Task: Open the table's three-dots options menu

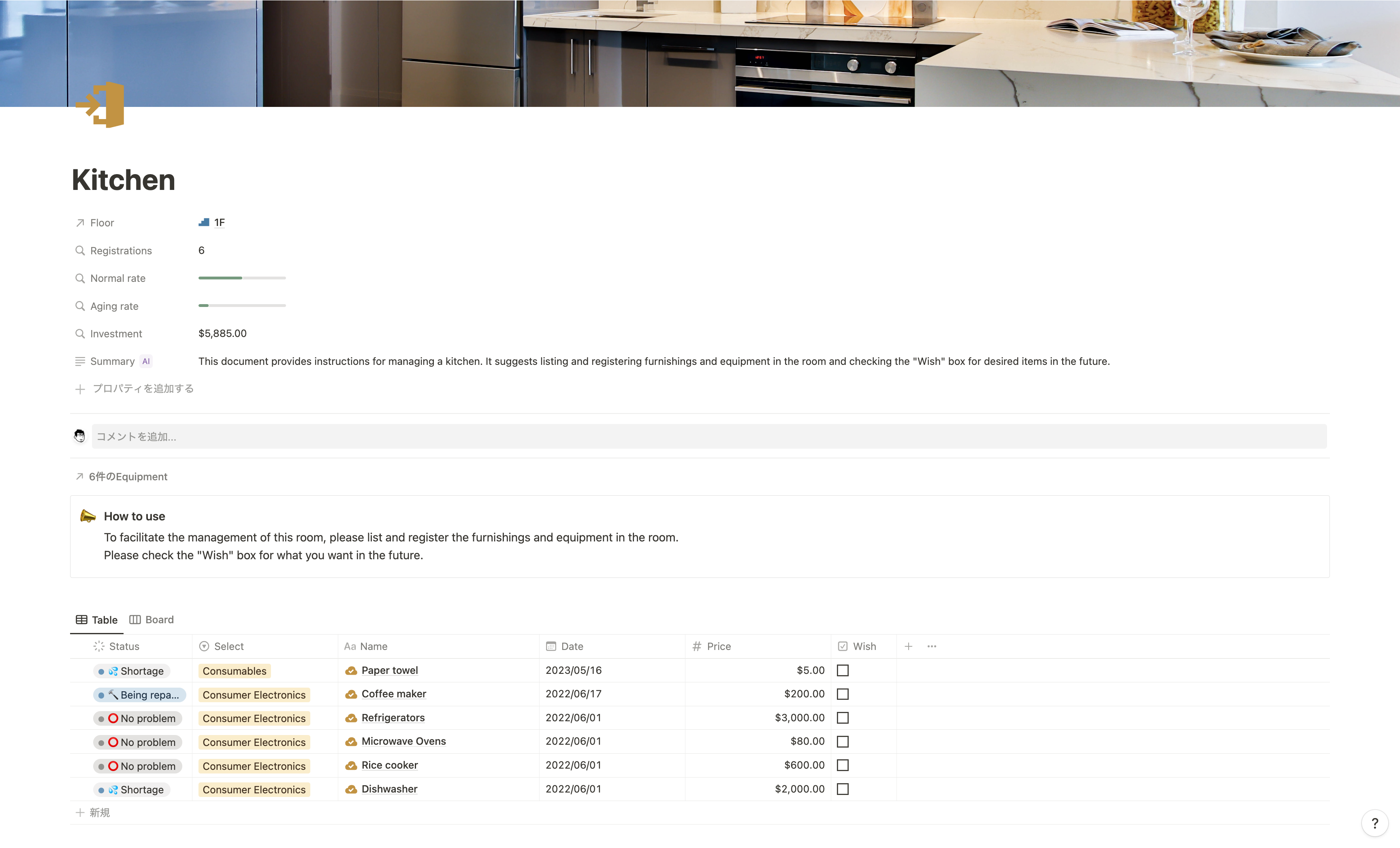Action: (x=932, y=646)
